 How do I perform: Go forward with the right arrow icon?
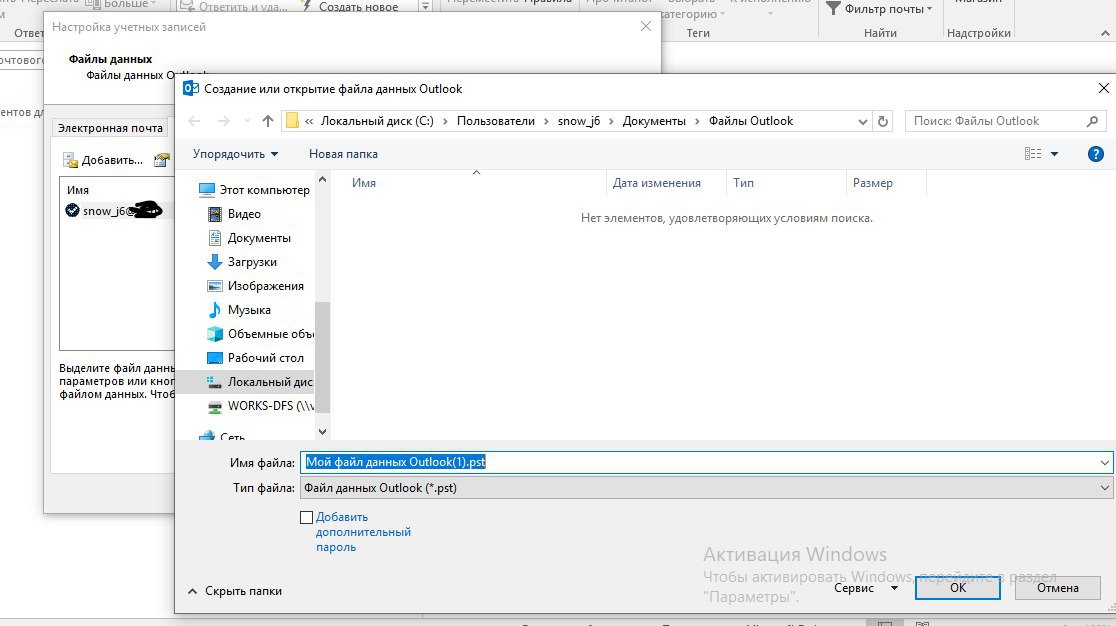coord(223,121)
